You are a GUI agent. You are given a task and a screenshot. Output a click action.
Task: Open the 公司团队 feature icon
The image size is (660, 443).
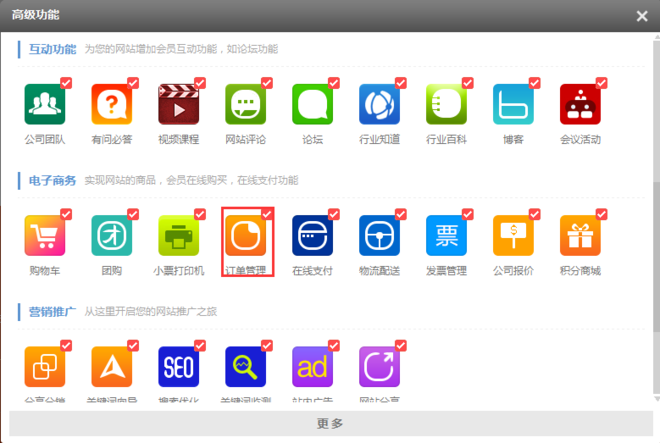coord(45,104)
